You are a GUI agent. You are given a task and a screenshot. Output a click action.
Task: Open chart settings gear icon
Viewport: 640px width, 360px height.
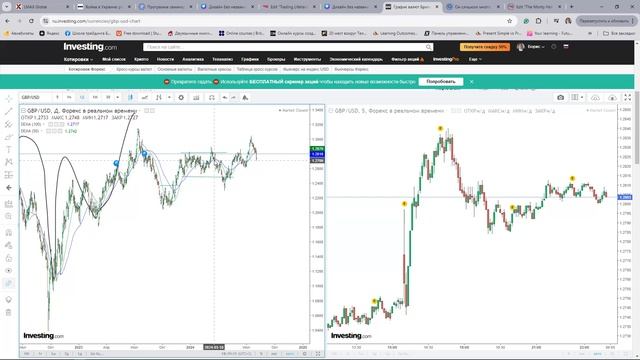click(x=181, y=98)
